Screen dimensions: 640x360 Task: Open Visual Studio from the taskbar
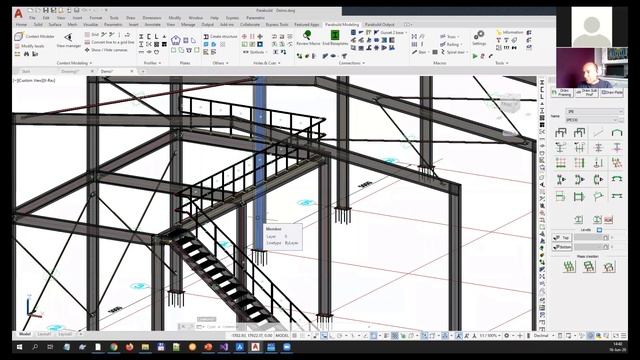pos(224,347)
